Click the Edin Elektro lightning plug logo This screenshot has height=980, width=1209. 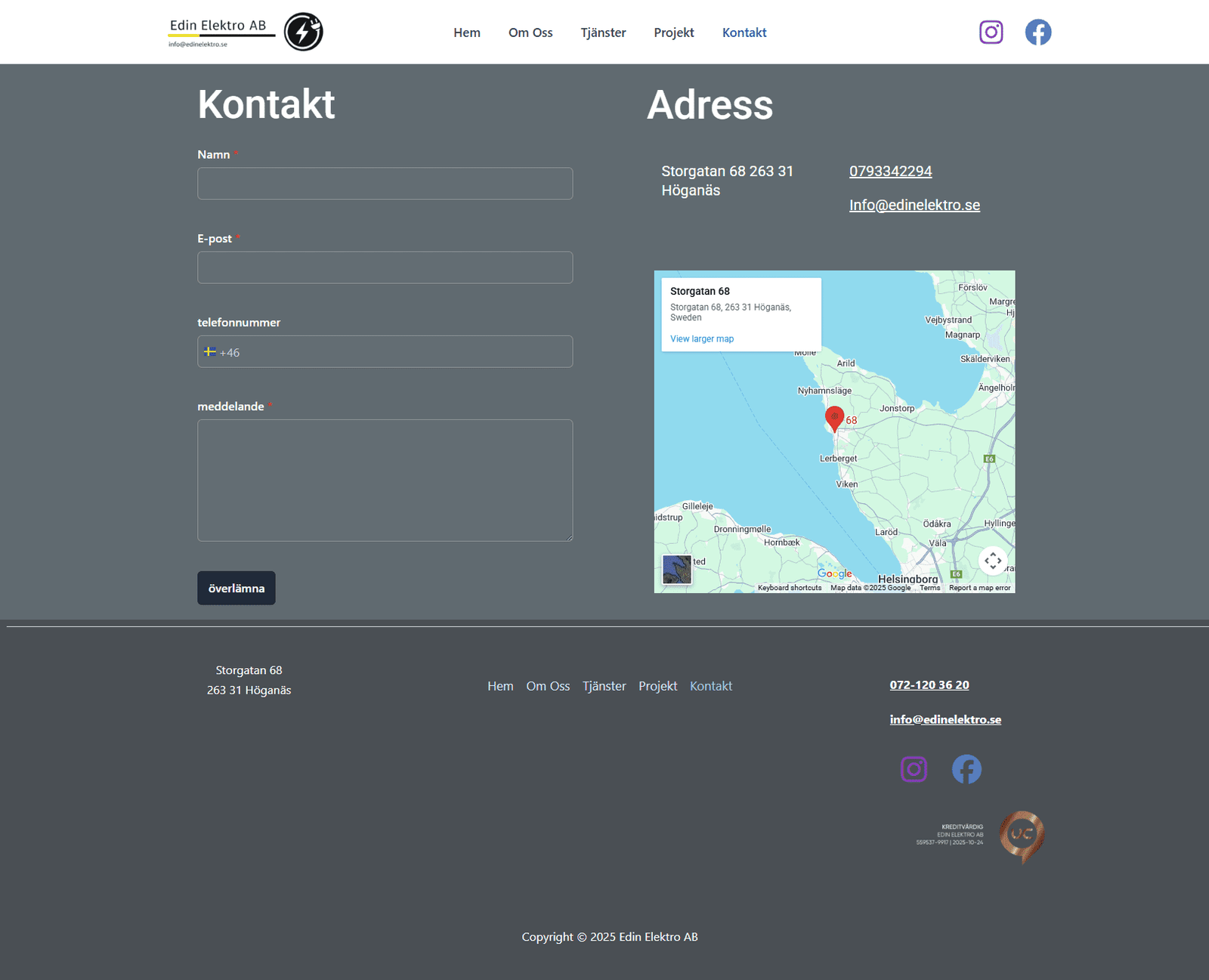[x=303, y=32]
